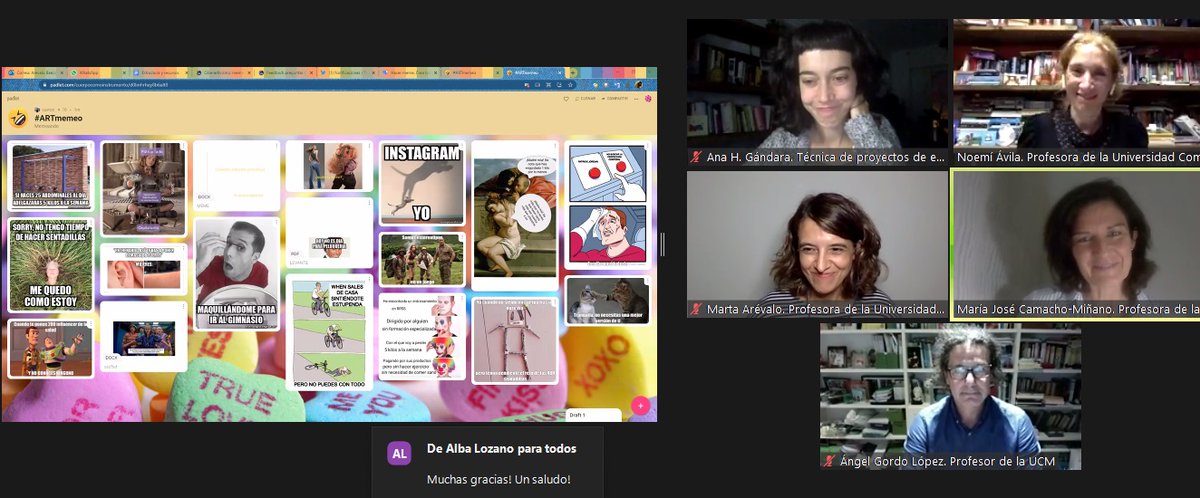This screenshot has width=1200, height=498.
Task: Click the user avatar in Padlet header
Action: click(648, 99)
